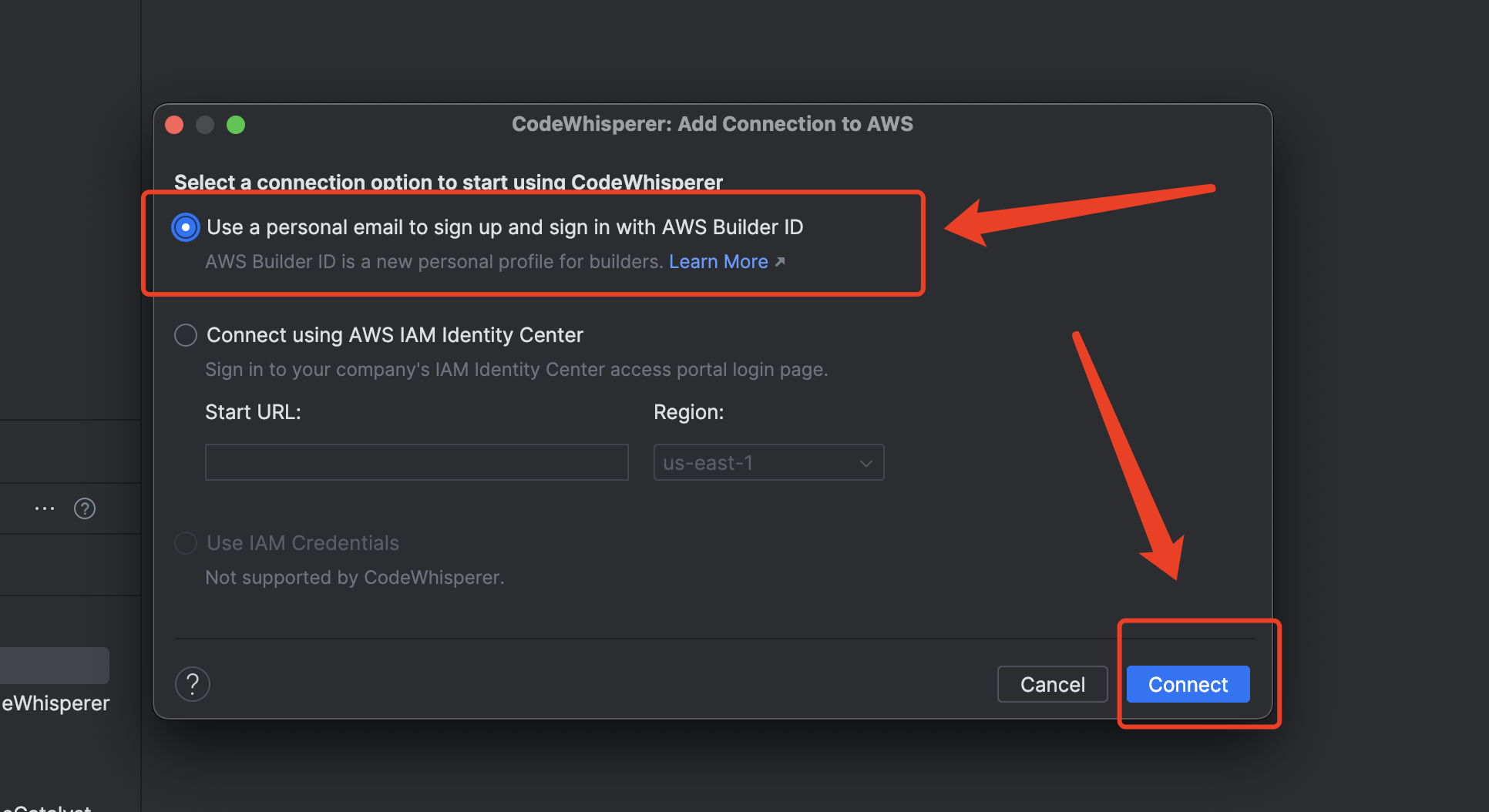Open the three-dots more options in side panel
This screenshot has height=812, width=1489.
point(45,508)
